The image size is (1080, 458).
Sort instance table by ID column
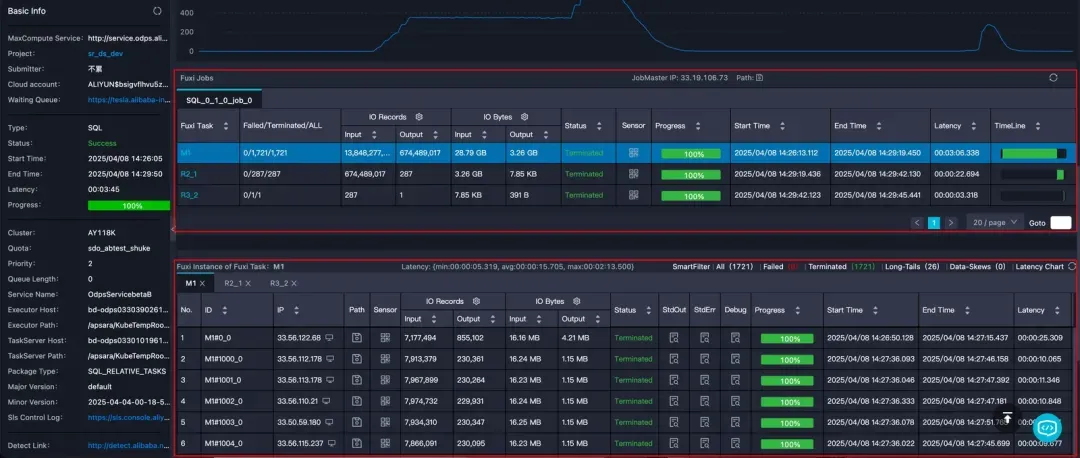pos(225,311)
